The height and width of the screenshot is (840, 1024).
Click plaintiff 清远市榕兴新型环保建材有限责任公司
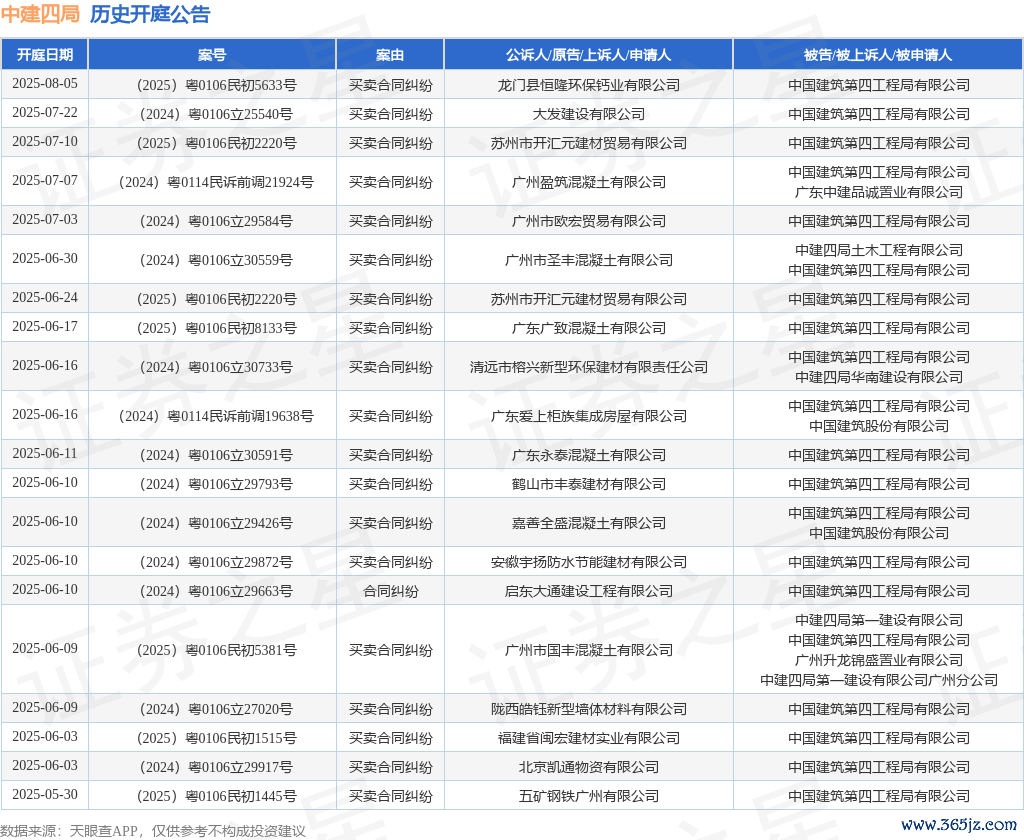coord(588,367)
